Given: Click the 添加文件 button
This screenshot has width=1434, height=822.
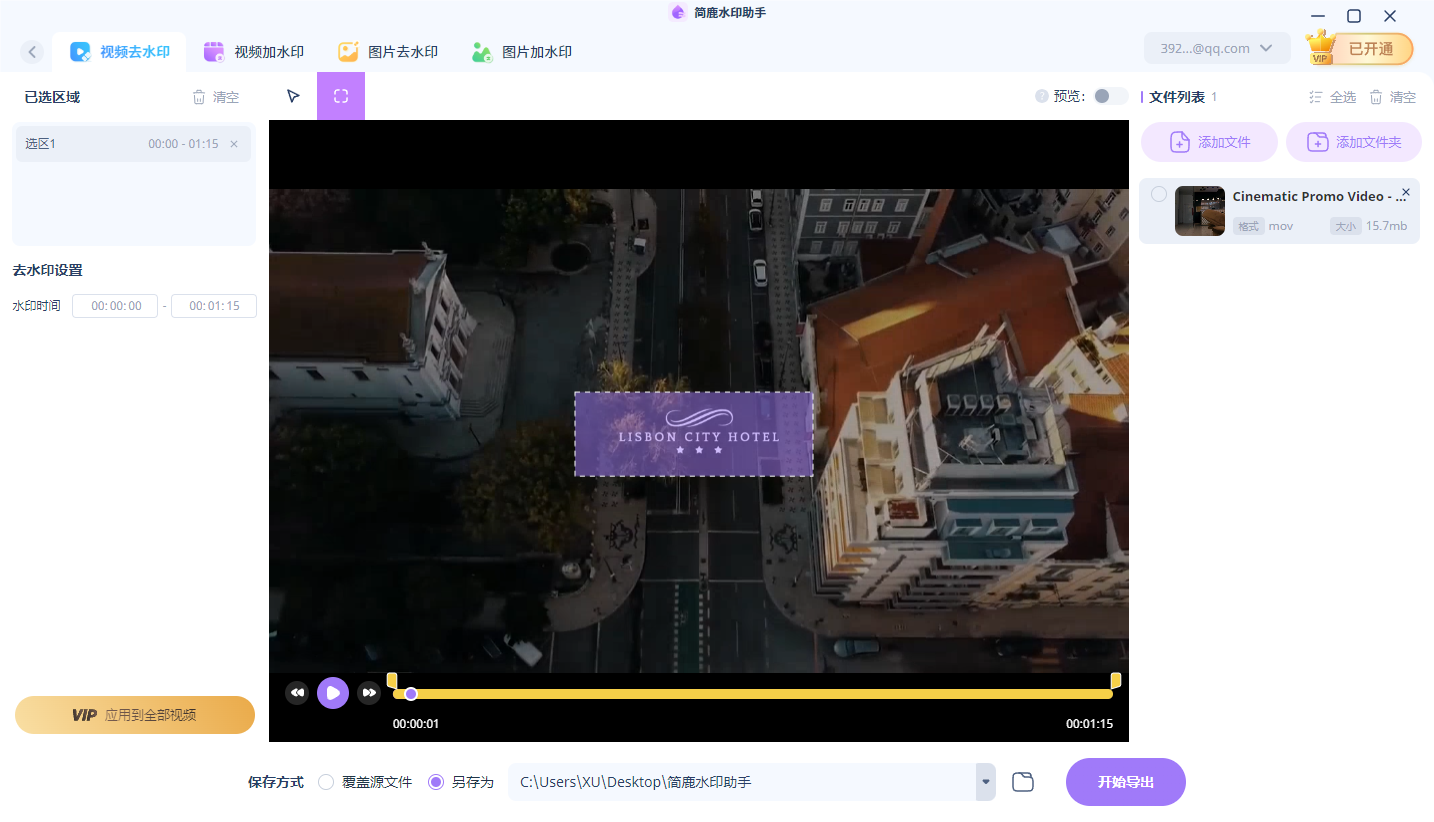Looking at the screenshot, I should [x=1209, y=142].
